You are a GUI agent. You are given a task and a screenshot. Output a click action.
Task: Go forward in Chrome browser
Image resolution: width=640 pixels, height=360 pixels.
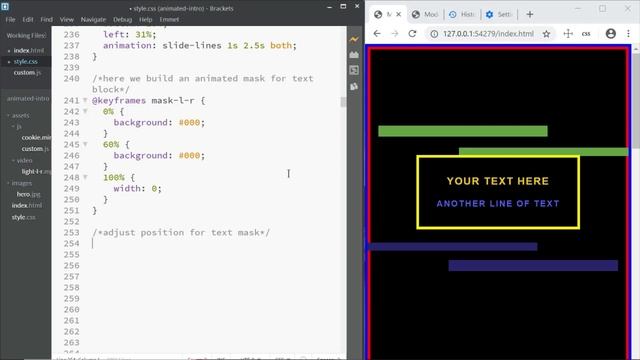[x=394, y=33]
